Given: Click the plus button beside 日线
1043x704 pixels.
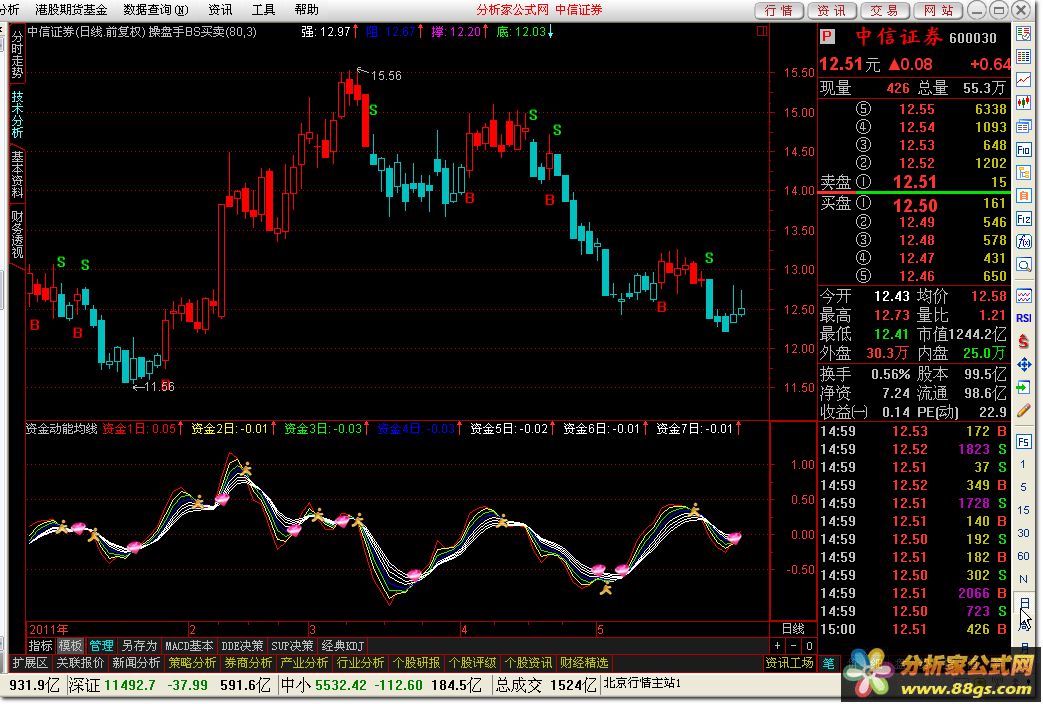Looking at the screenshot, I should [778, 645].
